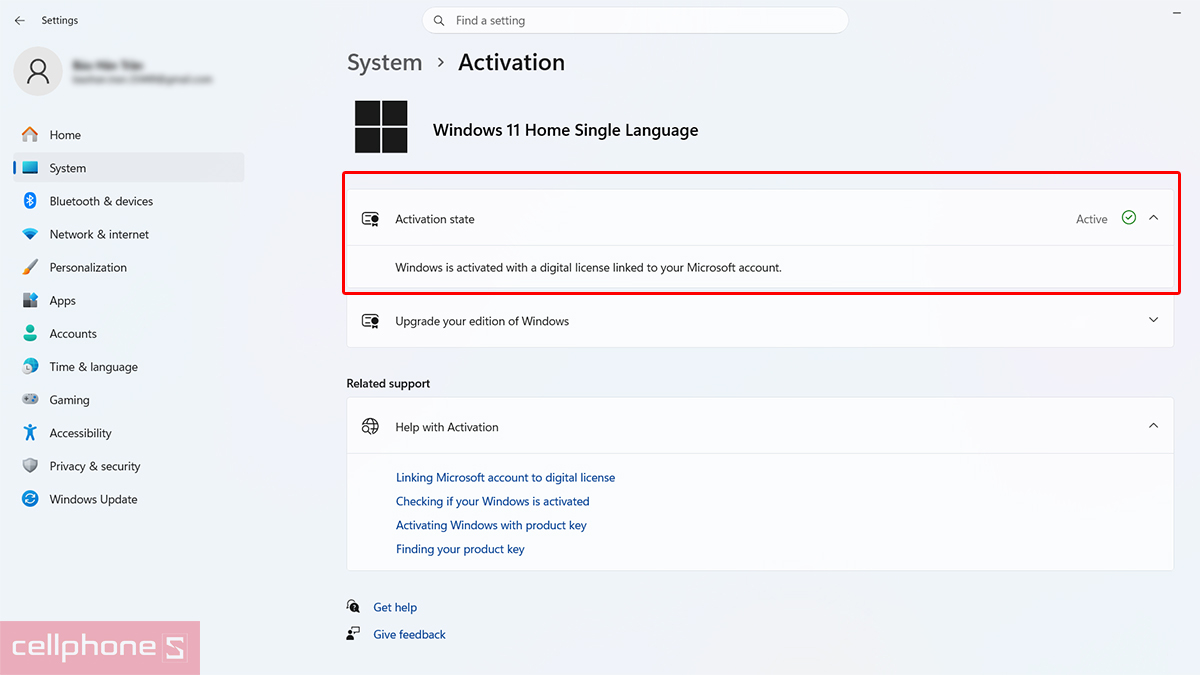Click the Find a setting search box
The width and height of the screenshot is (1200, 675).
pyautogui.click(x=635, y=20)
